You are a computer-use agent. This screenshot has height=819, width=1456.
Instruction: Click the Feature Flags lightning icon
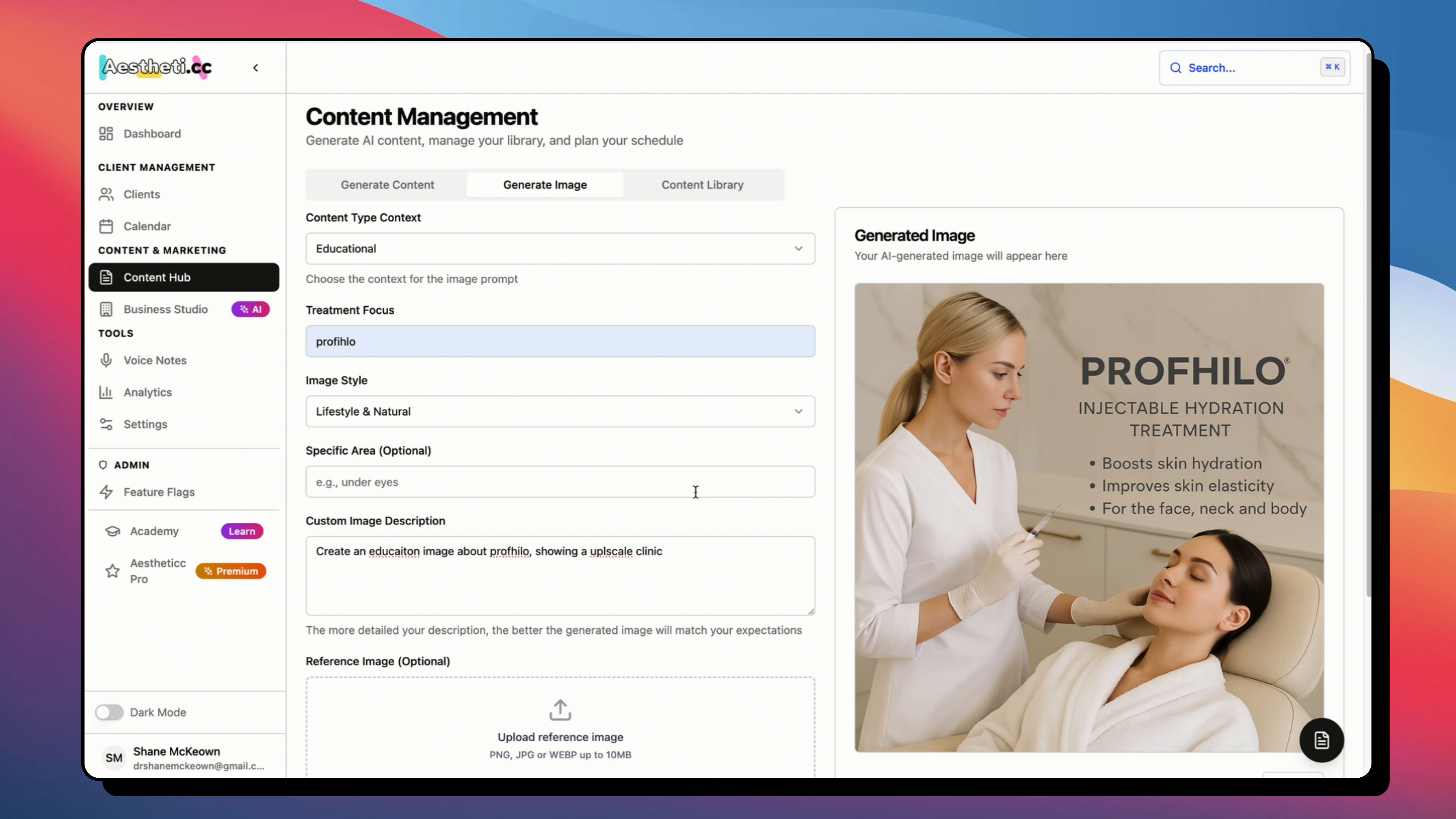coord(106,492)
